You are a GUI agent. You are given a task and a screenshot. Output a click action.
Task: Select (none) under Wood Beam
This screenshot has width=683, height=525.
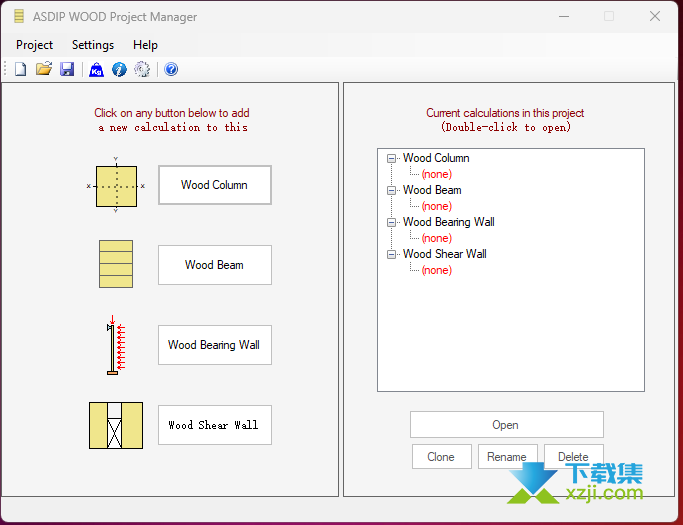click(436, 206)
